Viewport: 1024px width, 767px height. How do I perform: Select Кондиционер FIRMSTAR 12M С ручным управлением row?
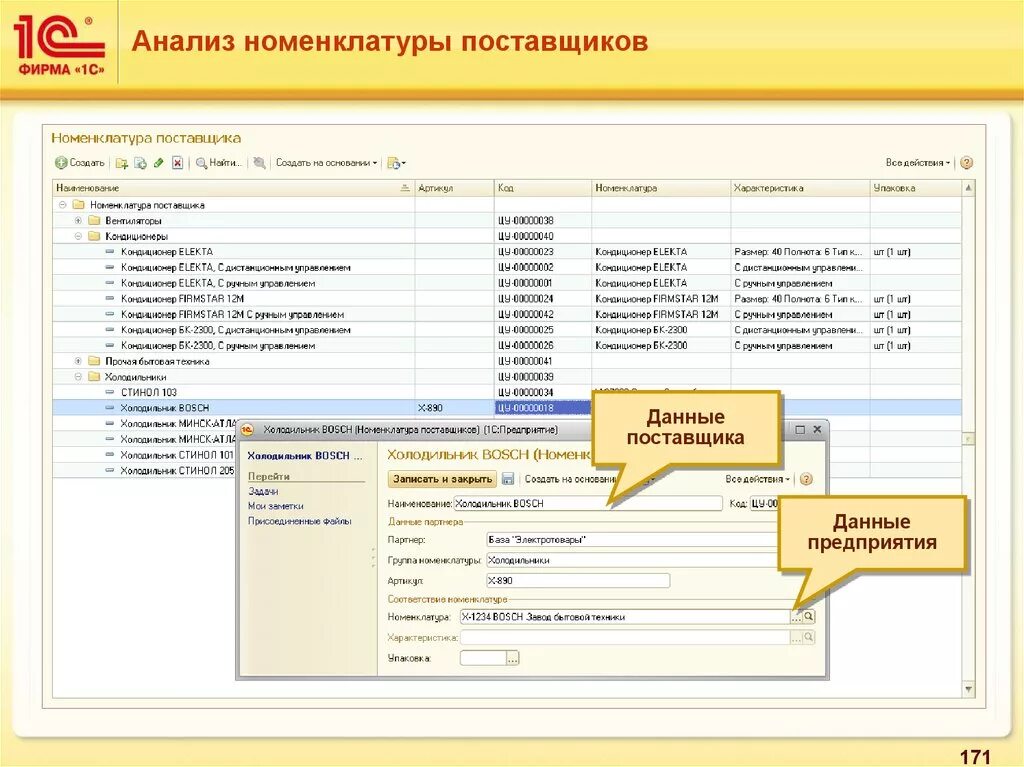coord(507,315)
